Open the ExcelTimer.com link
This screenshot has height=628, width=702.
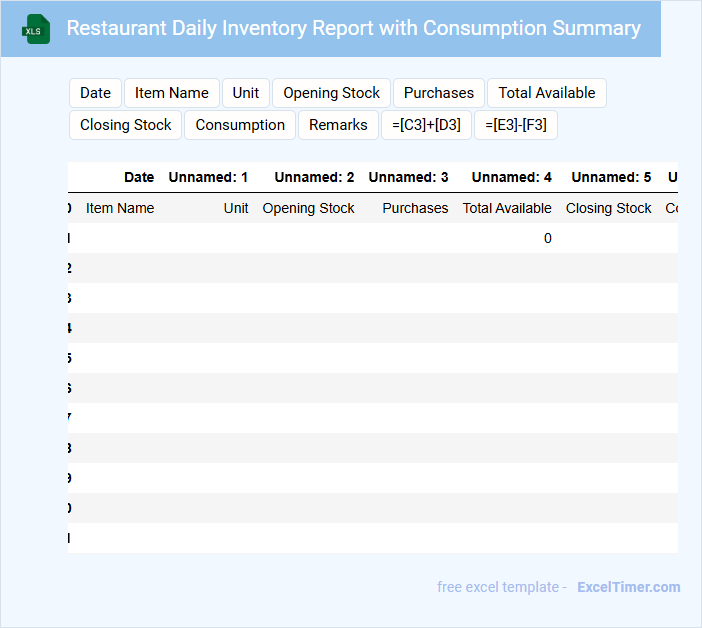pos(628,587)
